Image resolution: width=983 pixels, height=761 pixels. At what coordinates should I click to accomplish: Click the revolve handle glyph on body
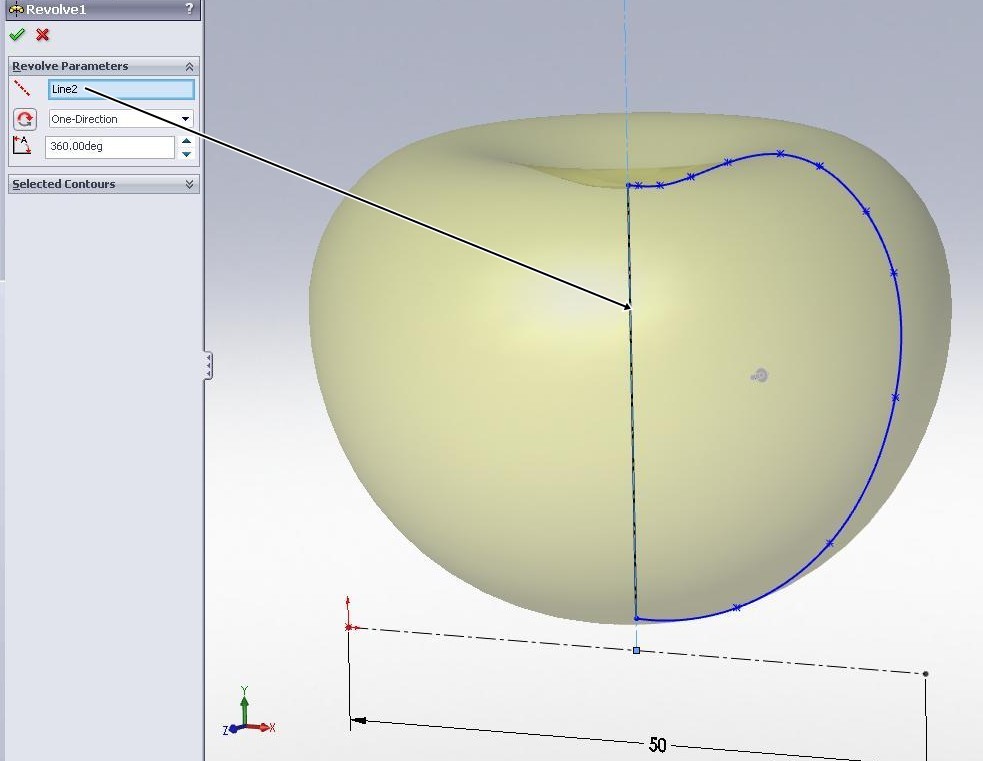tap(759, 375)
